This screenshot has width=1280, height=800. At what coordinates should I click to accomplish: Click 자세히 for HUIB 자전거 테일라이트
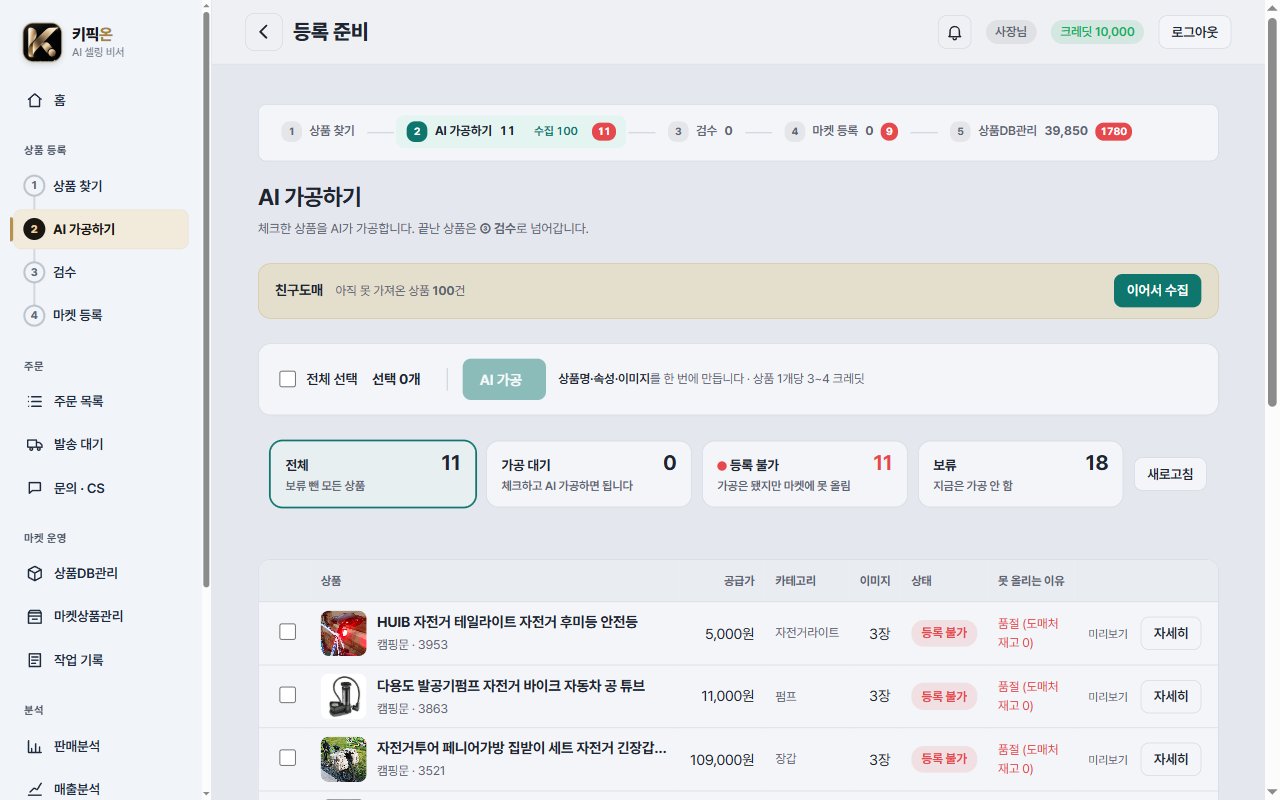(1171, 633)
